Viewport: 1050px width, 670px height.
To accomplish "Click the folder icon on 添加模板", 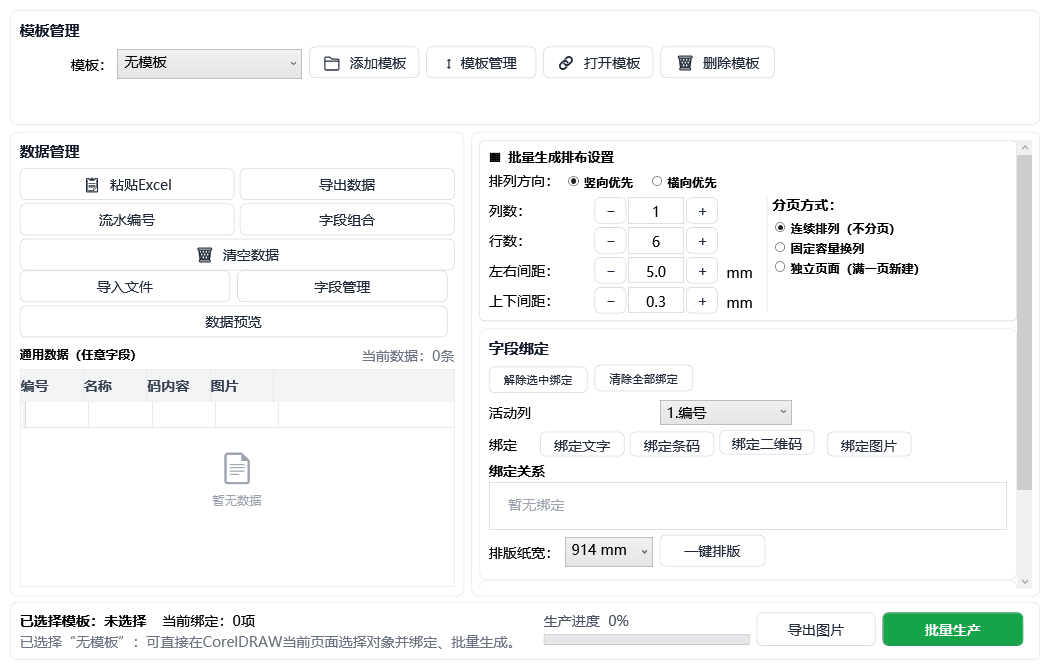I will point(331,64).
